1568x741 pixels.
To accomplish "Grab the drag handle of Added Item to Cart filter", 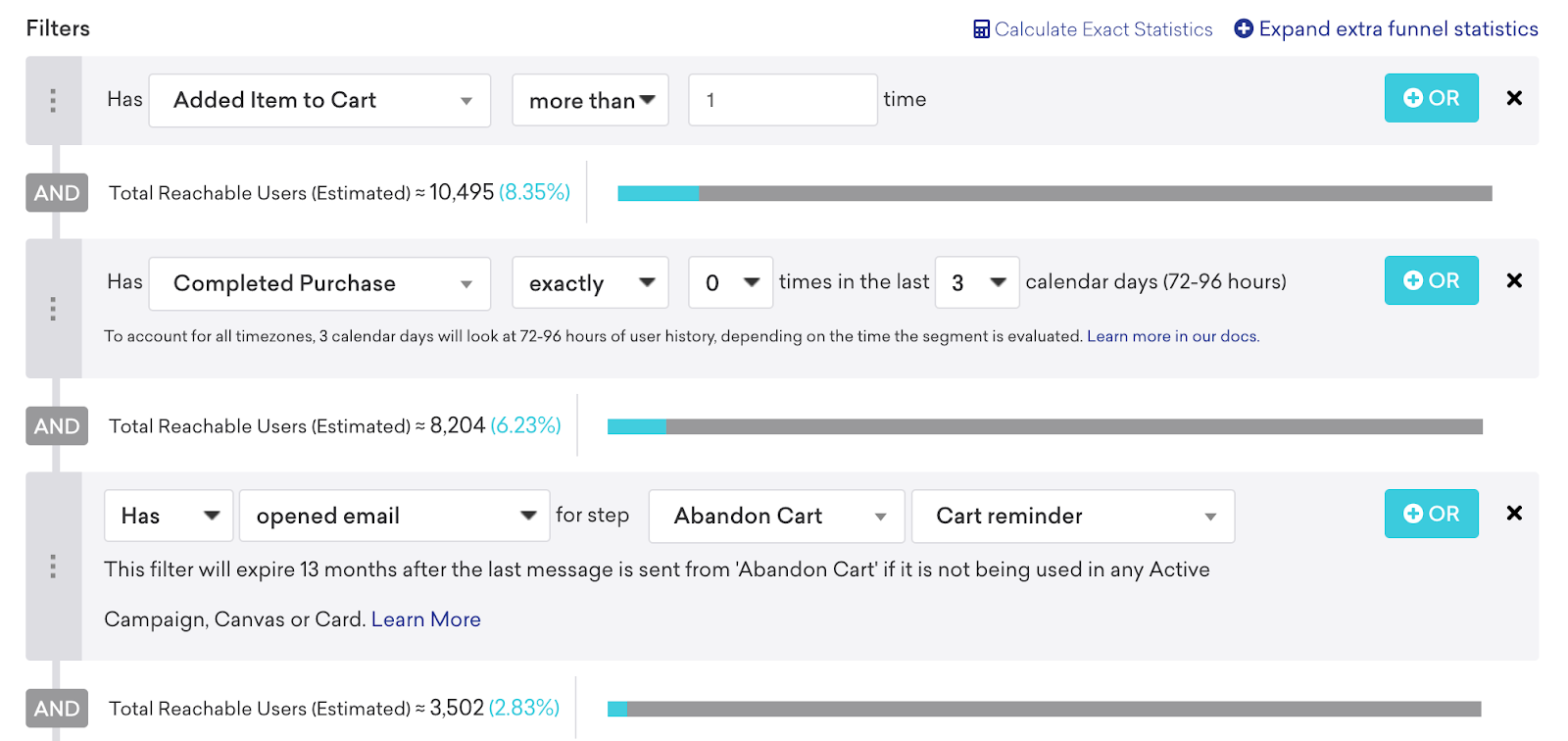I will pos(53,100).
